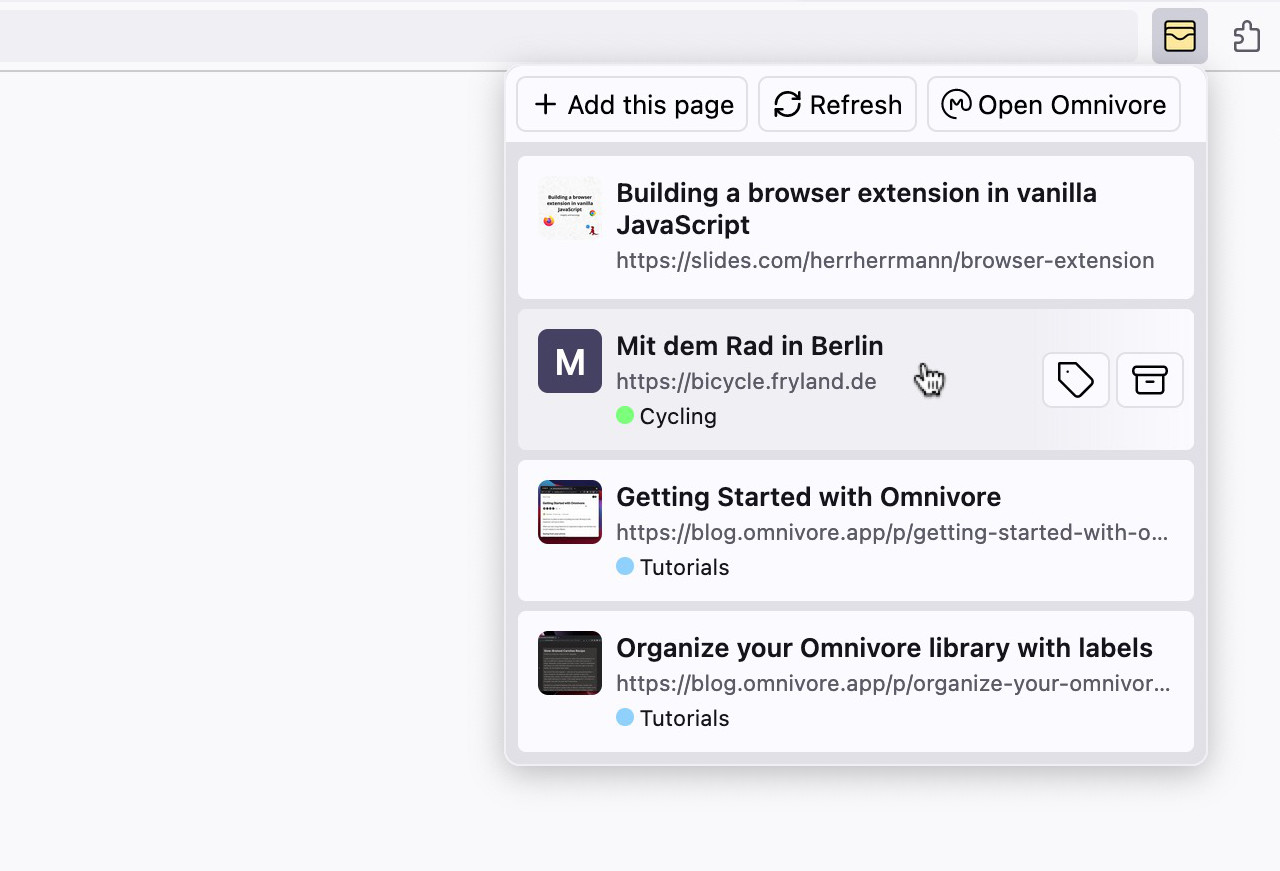Click the label tag icon on the Berlin article
1280x871 pixels.
pyautogui.click(x=1076, y=380)
